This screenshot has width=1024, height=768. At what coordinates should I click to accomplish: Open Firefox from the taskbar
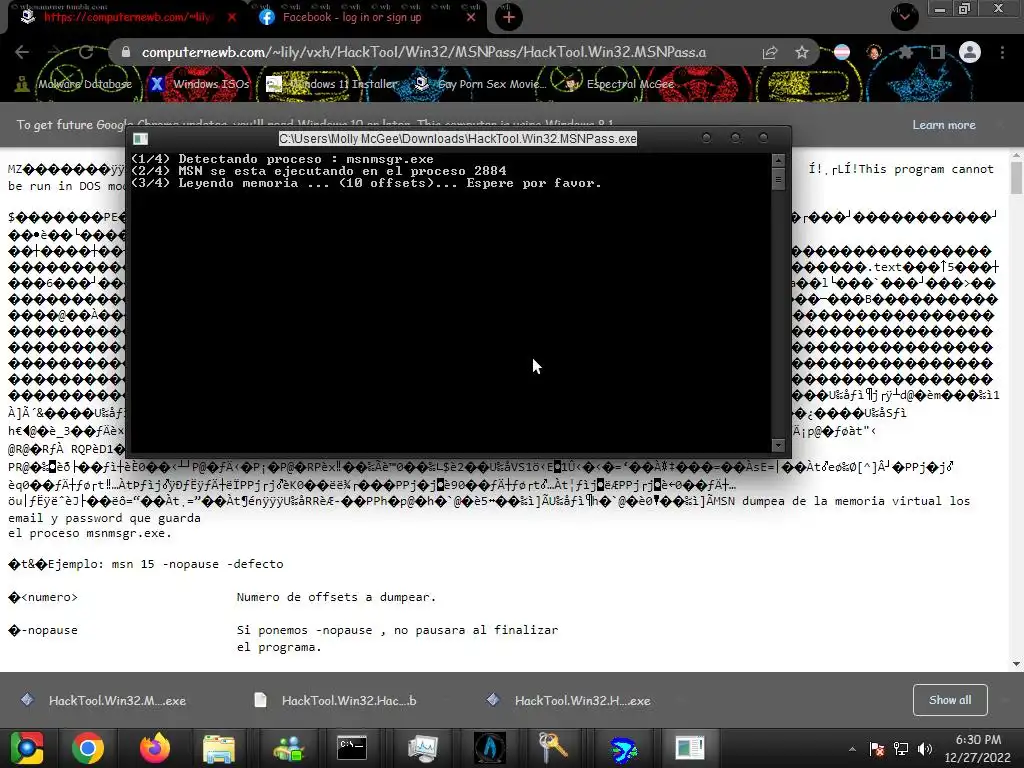click(155, 748)
